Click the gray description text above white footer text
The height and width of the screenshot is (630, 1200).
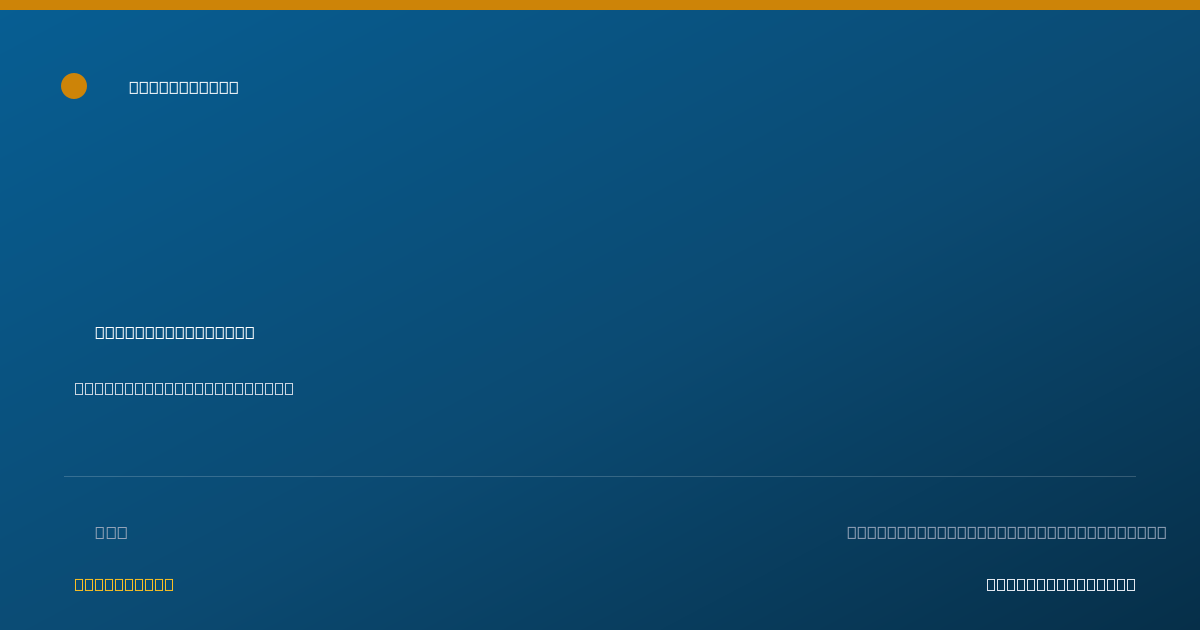(x=1007, y=532)
